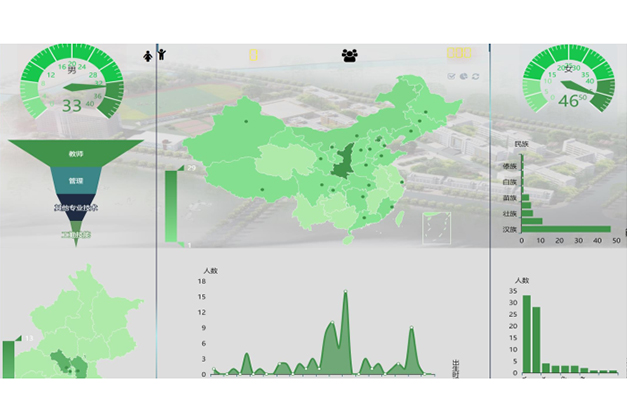Select the light green Qinghai province
The height and width of the screenshot is (413, 627).
[286, 160]
